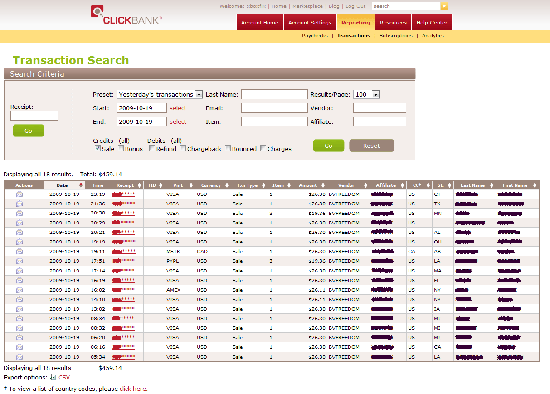Open action icon in the PYPL payment row
The height and width of the screenshot is (394, 550).
pos(20,261)
